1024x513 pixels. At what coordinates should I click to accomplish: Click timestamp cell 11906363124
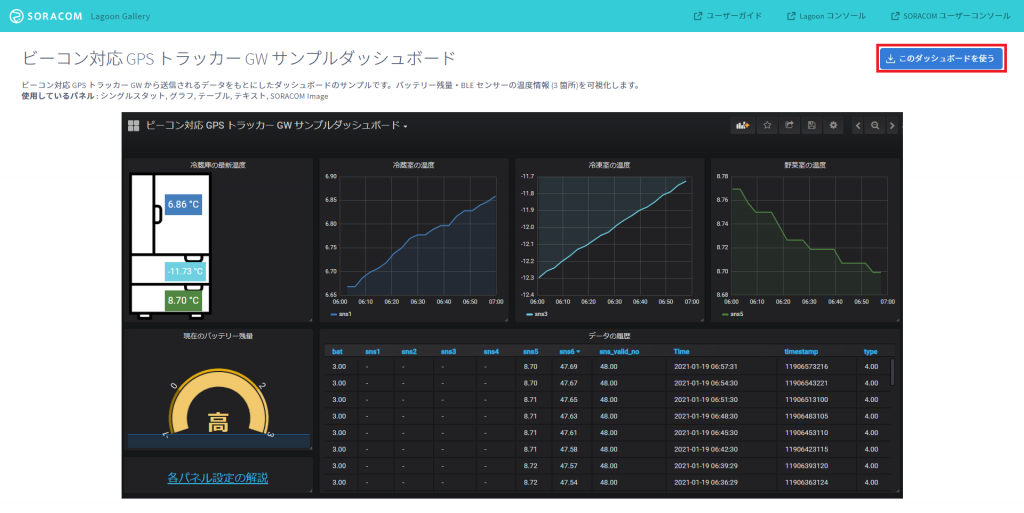[x=806, y=482]
